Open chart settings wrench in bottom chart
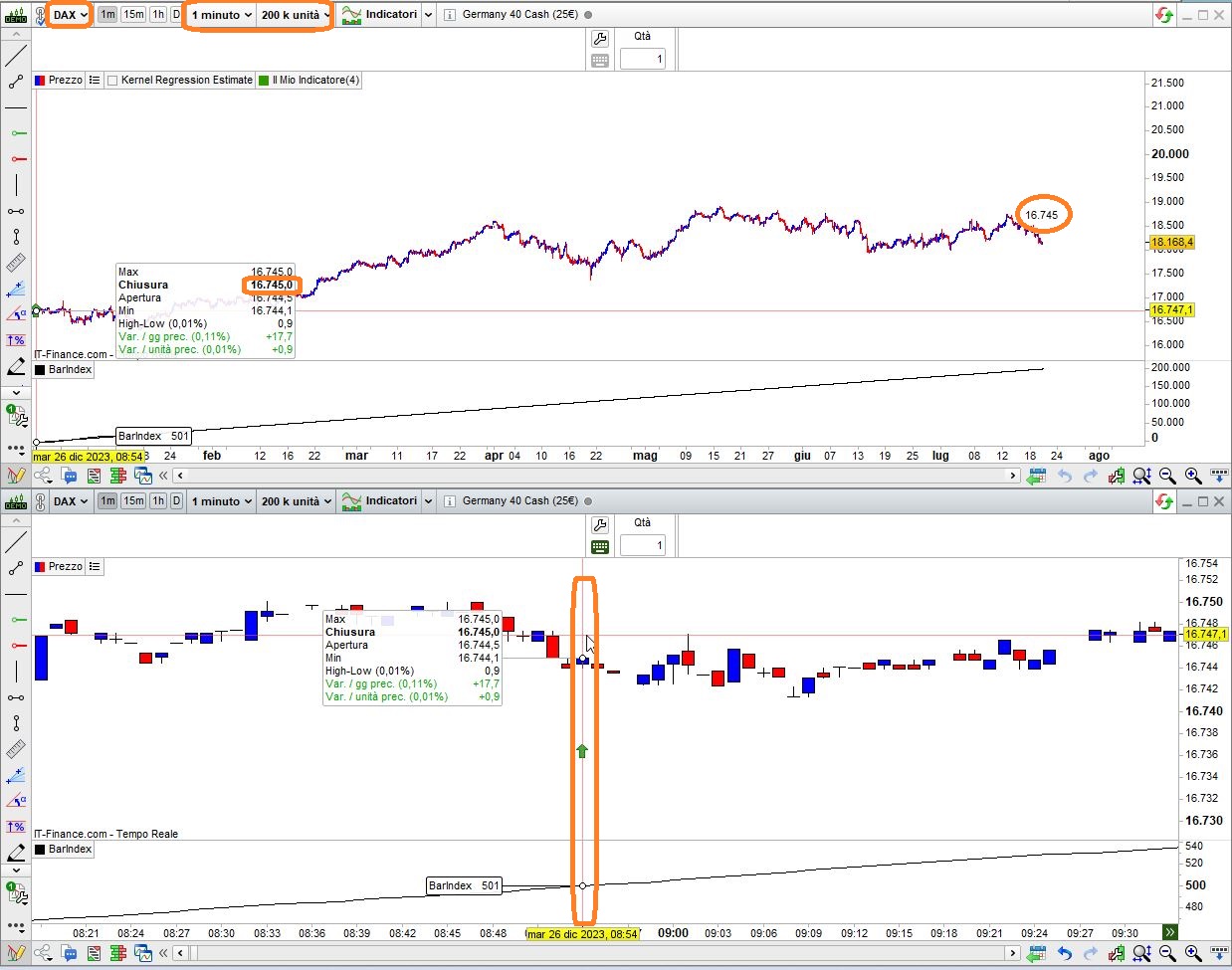 click(600, 525)
